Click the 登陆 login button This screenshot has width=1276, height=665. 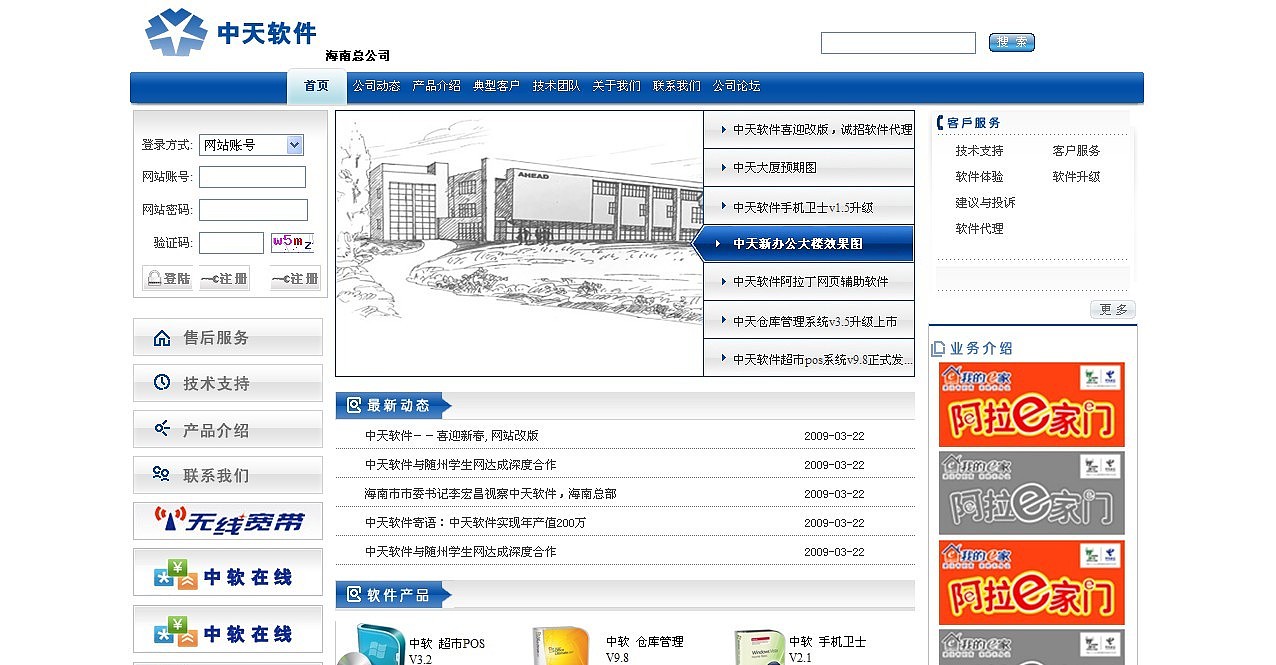(x=166, y=278)
